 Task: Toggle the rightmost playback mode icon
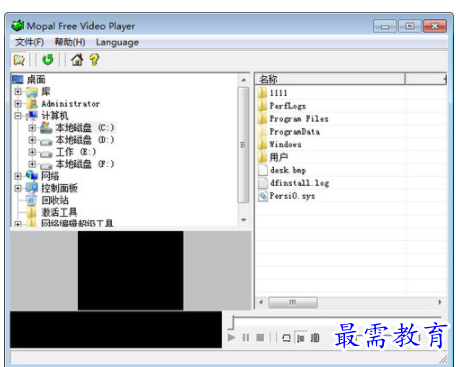click(315, 338)
